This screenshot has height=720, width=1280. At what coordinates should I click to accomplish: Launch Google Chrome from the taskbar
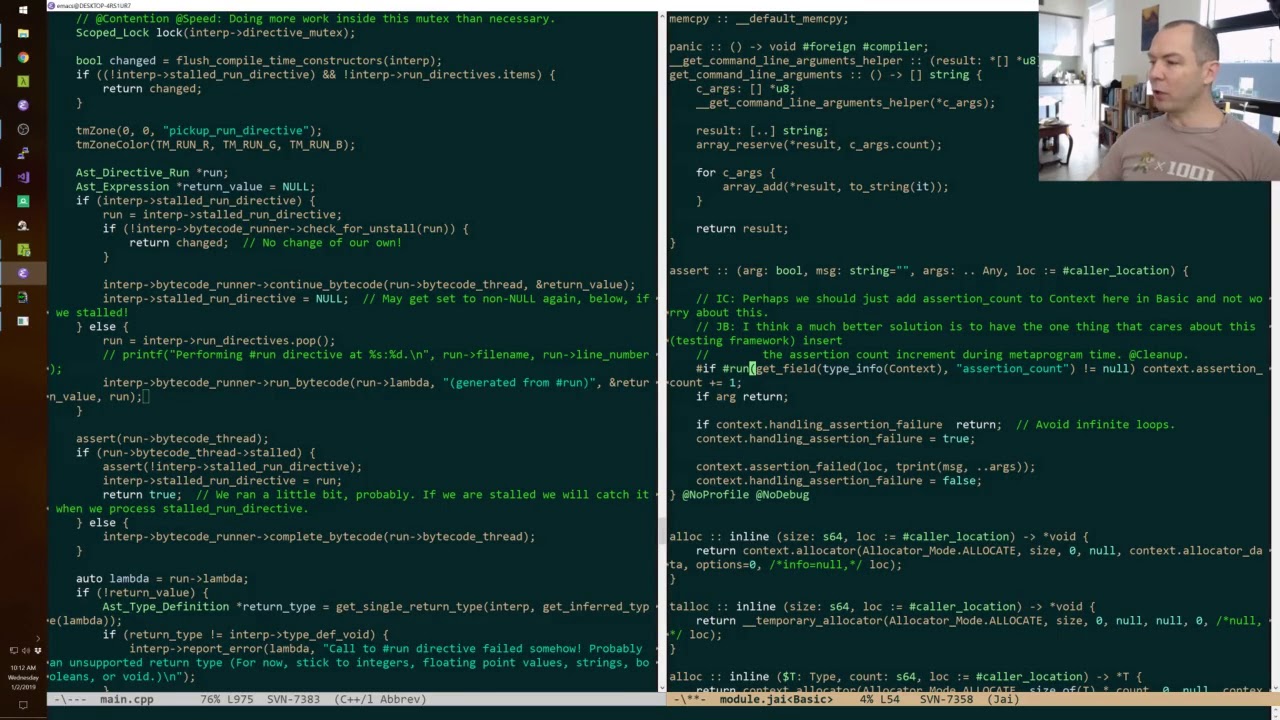23,57
